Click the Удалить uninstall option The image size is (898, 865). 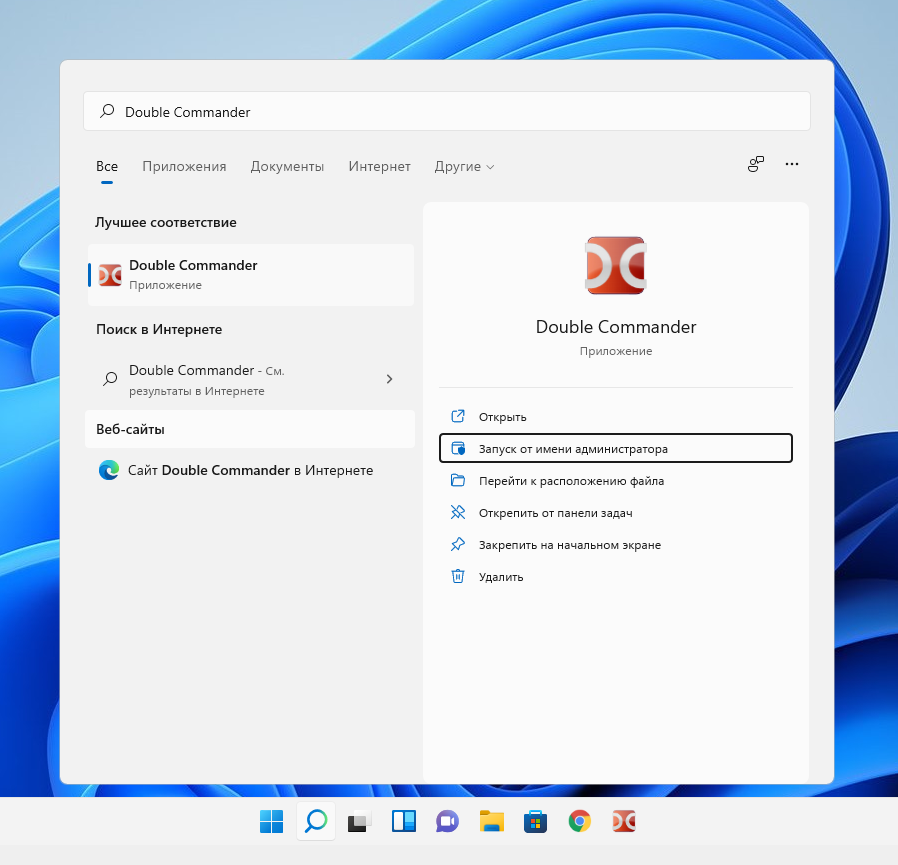[500, 577]
